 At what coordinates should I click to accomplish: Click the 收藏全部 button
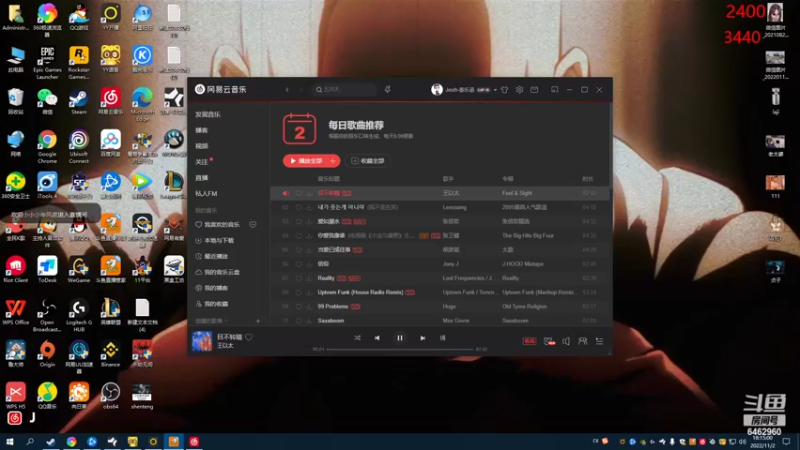[368, 161]
